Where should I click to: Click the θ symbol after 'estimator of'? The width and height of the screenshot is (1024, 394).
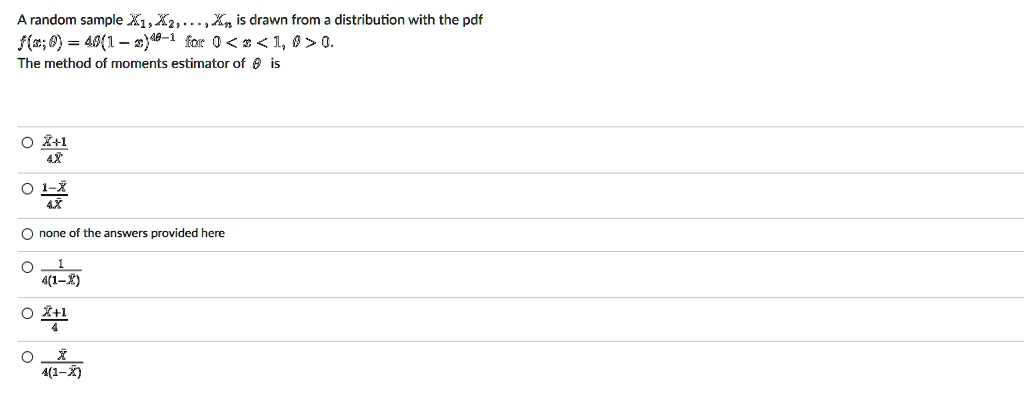pyautogui.click(x=258, y=64)
